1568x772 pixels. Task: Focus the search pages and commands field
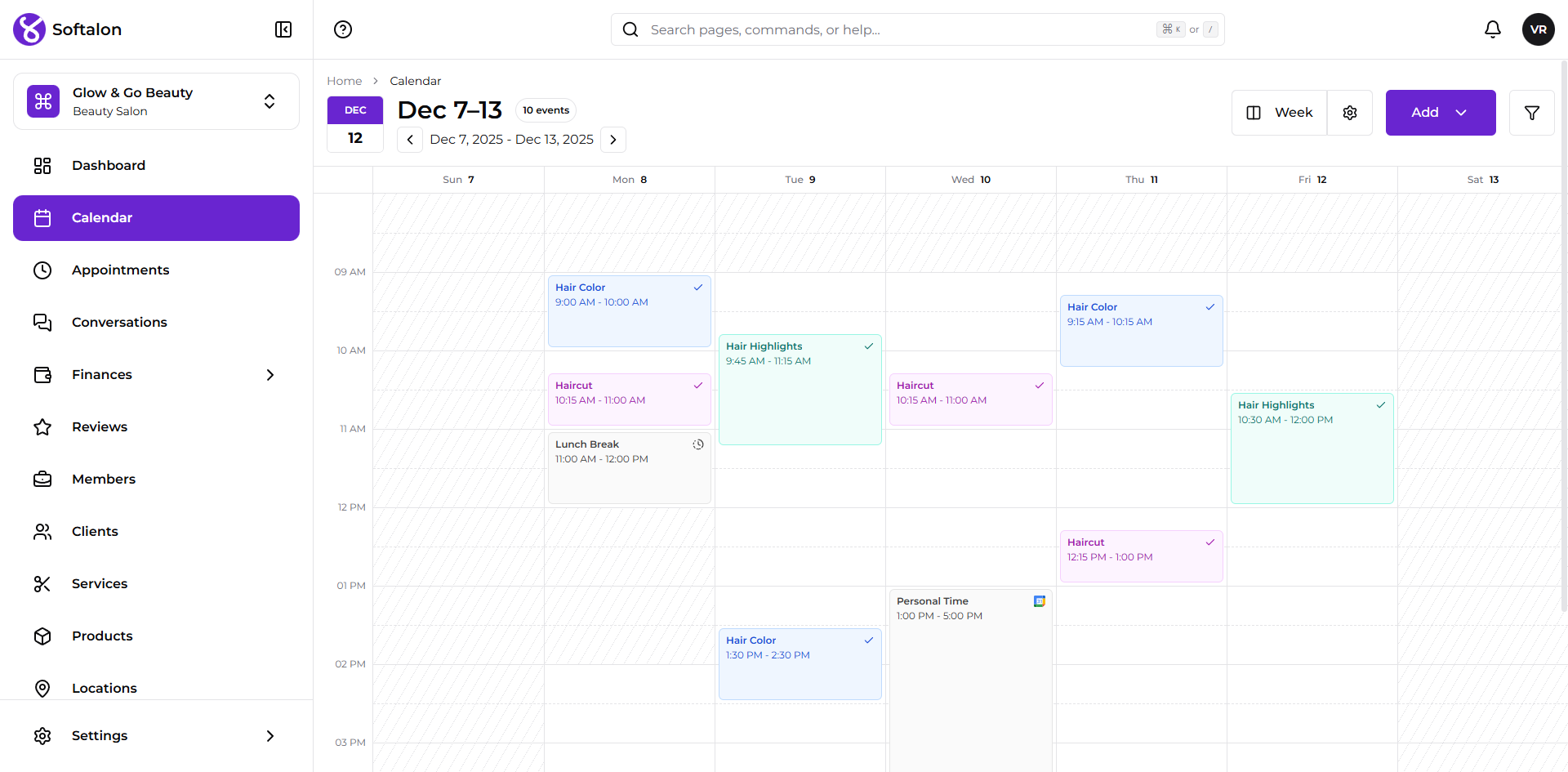click(x=918, y=29)
